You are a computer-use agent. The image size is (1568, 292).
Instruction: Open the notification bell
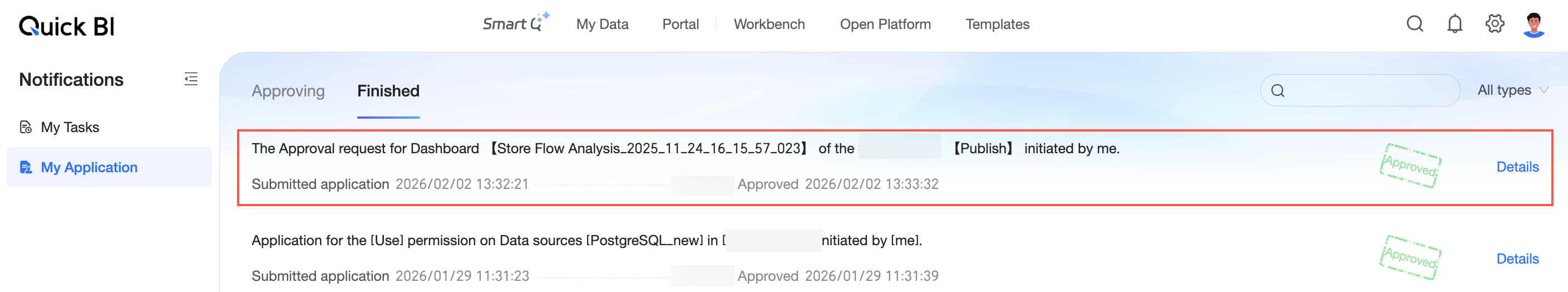[x=1454, y=24]
